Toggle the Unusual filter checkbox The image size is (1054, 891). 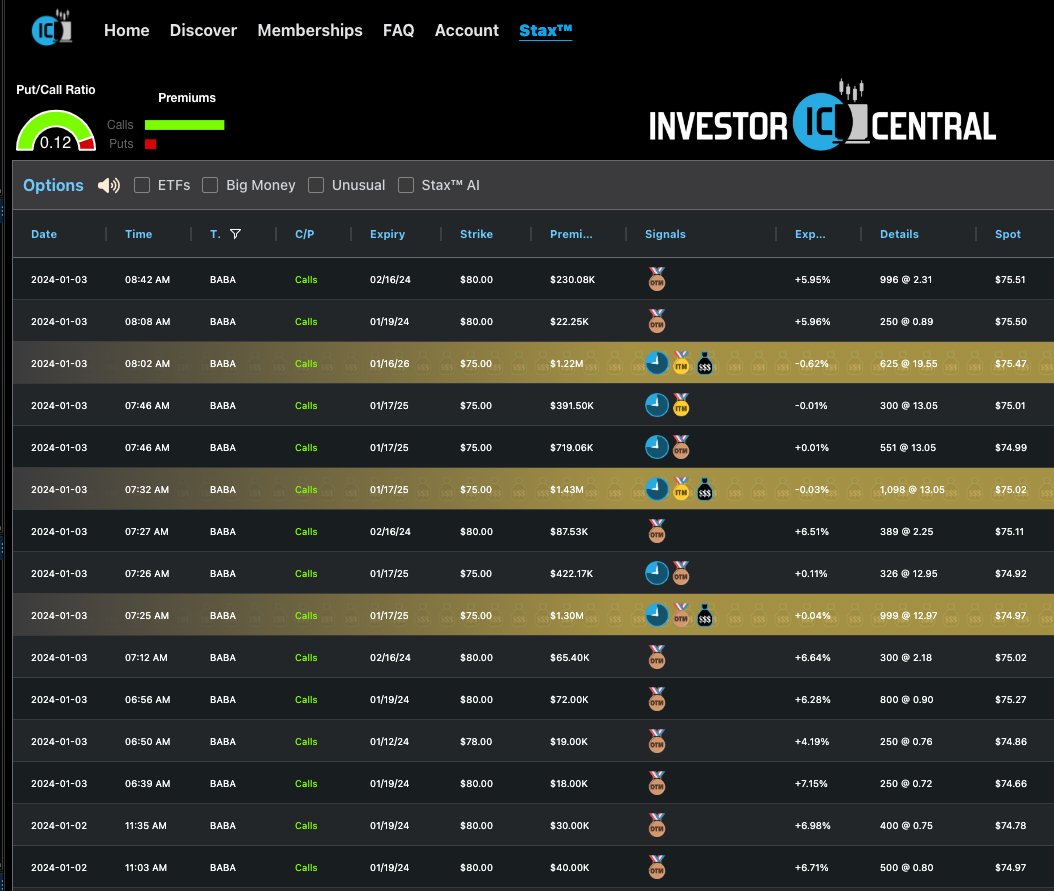point(316,185)
